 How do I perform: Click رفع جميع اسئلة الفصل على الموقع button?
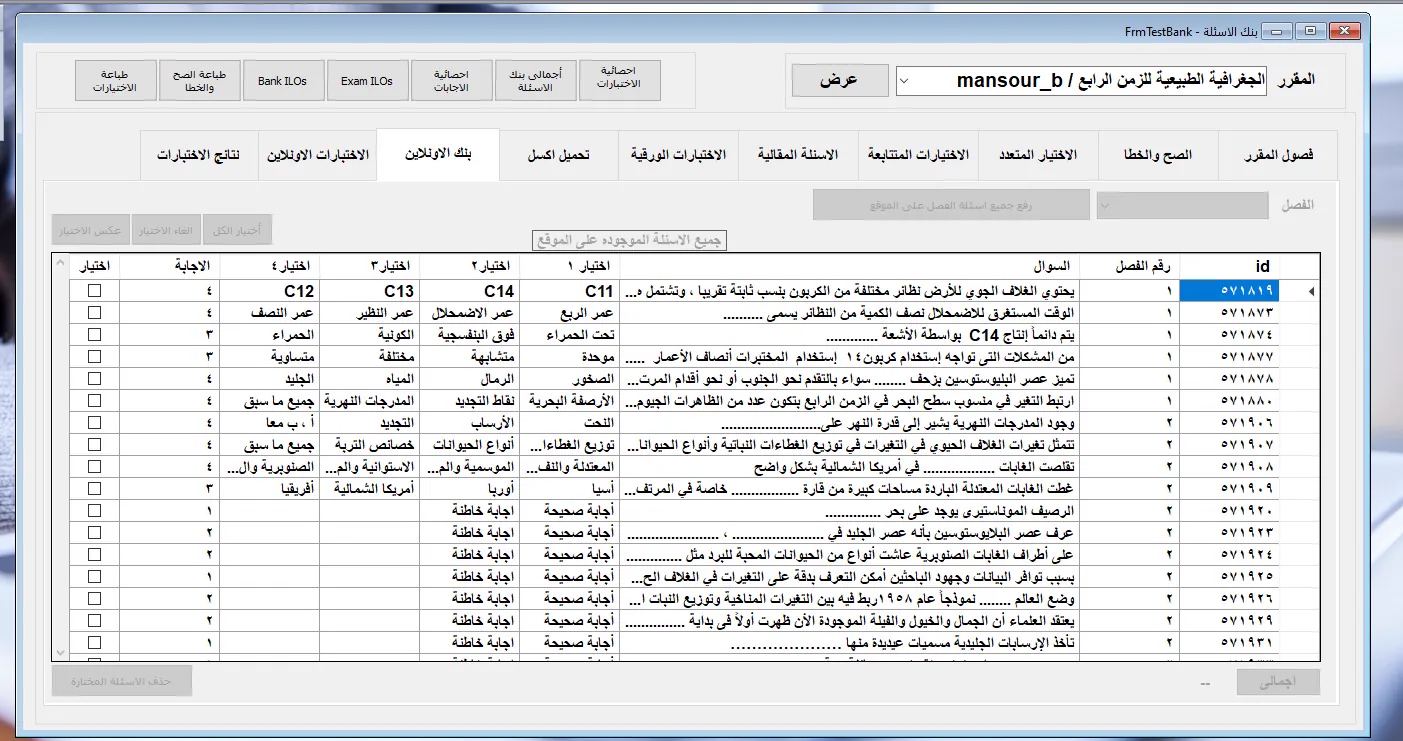tap(950, 205)
